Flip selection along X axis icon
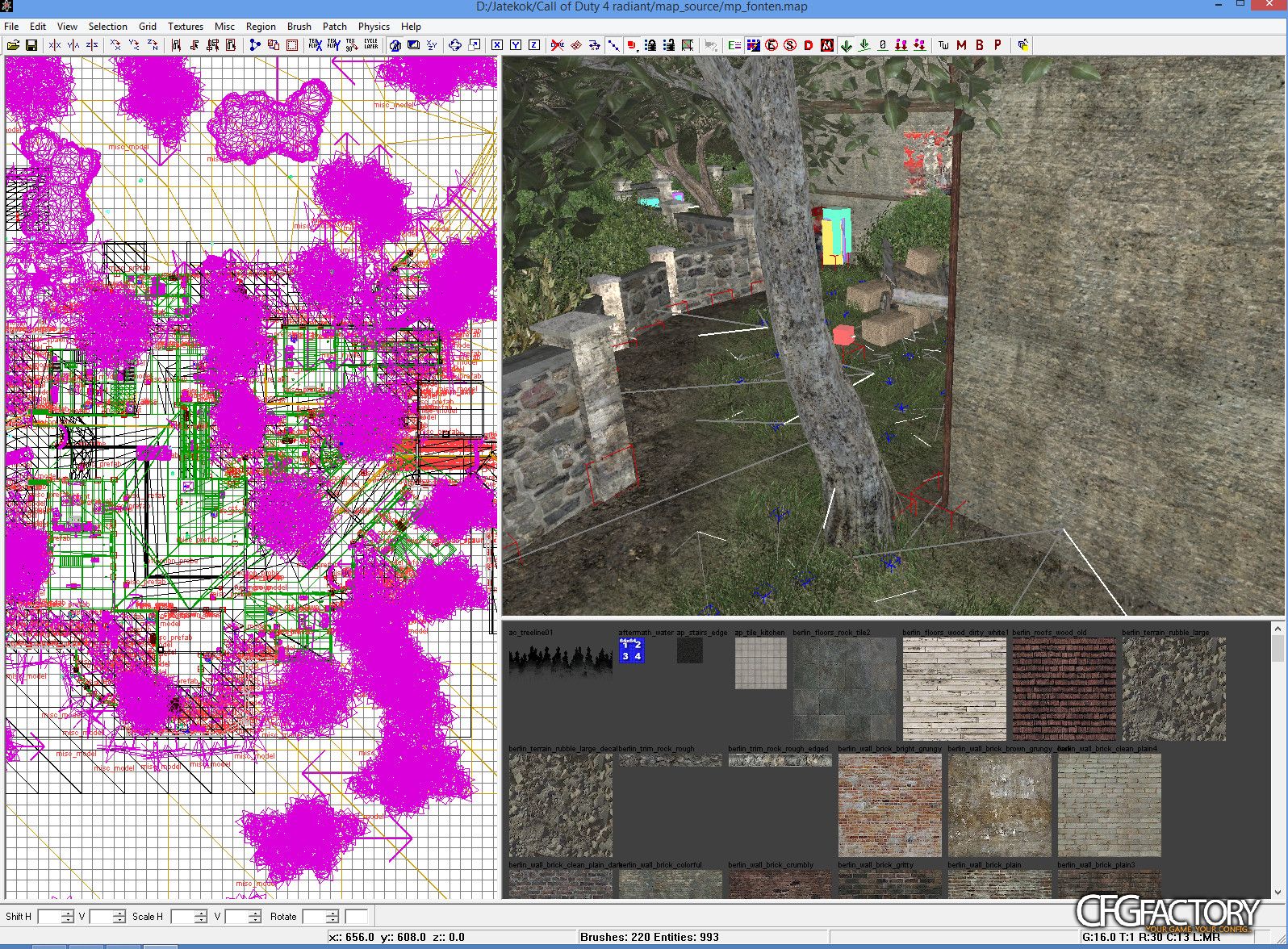 [55, 45]
